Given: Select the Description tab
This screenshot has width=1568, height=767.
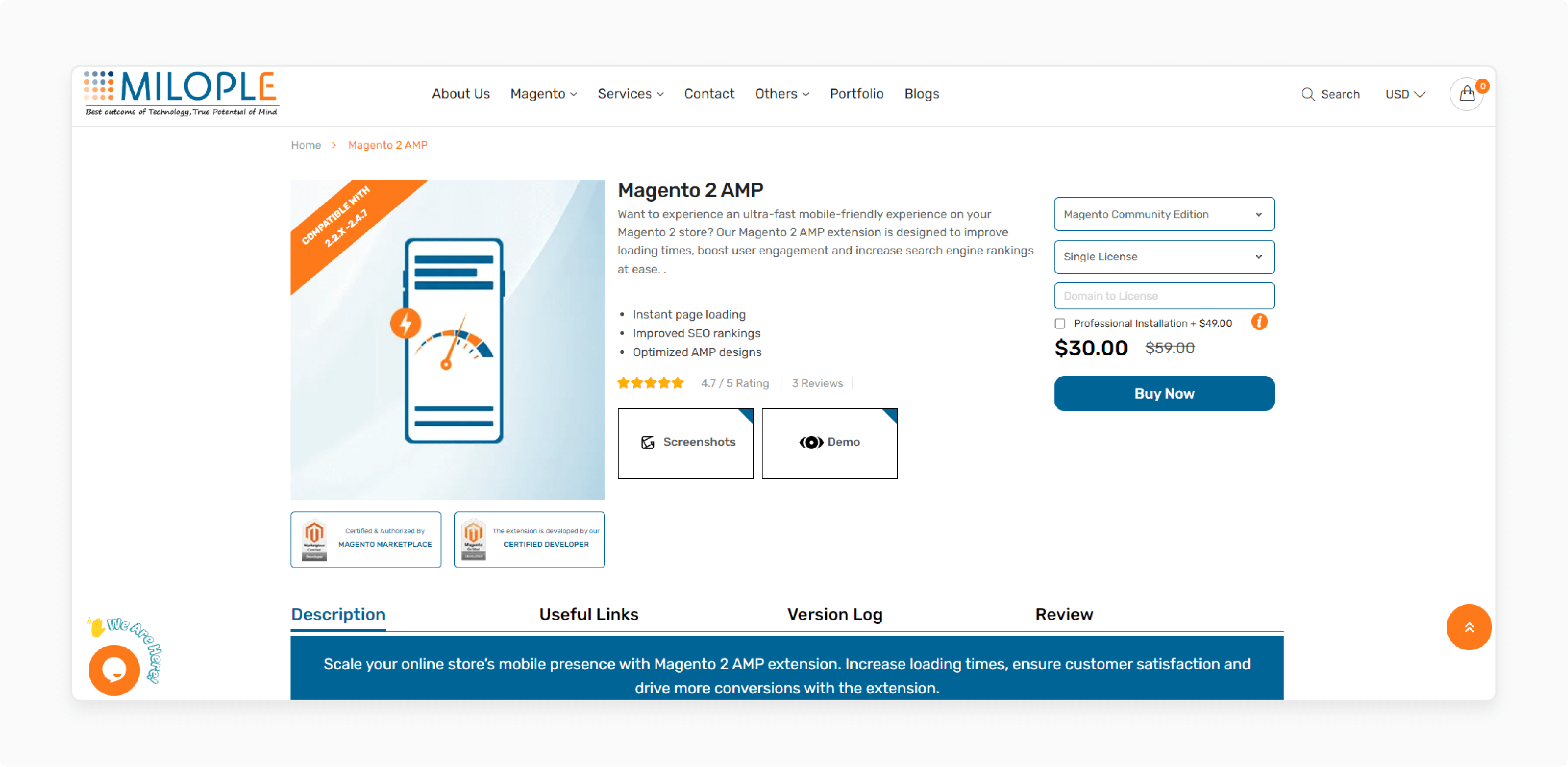Looking at the screenshot, I should pos(338,614).
